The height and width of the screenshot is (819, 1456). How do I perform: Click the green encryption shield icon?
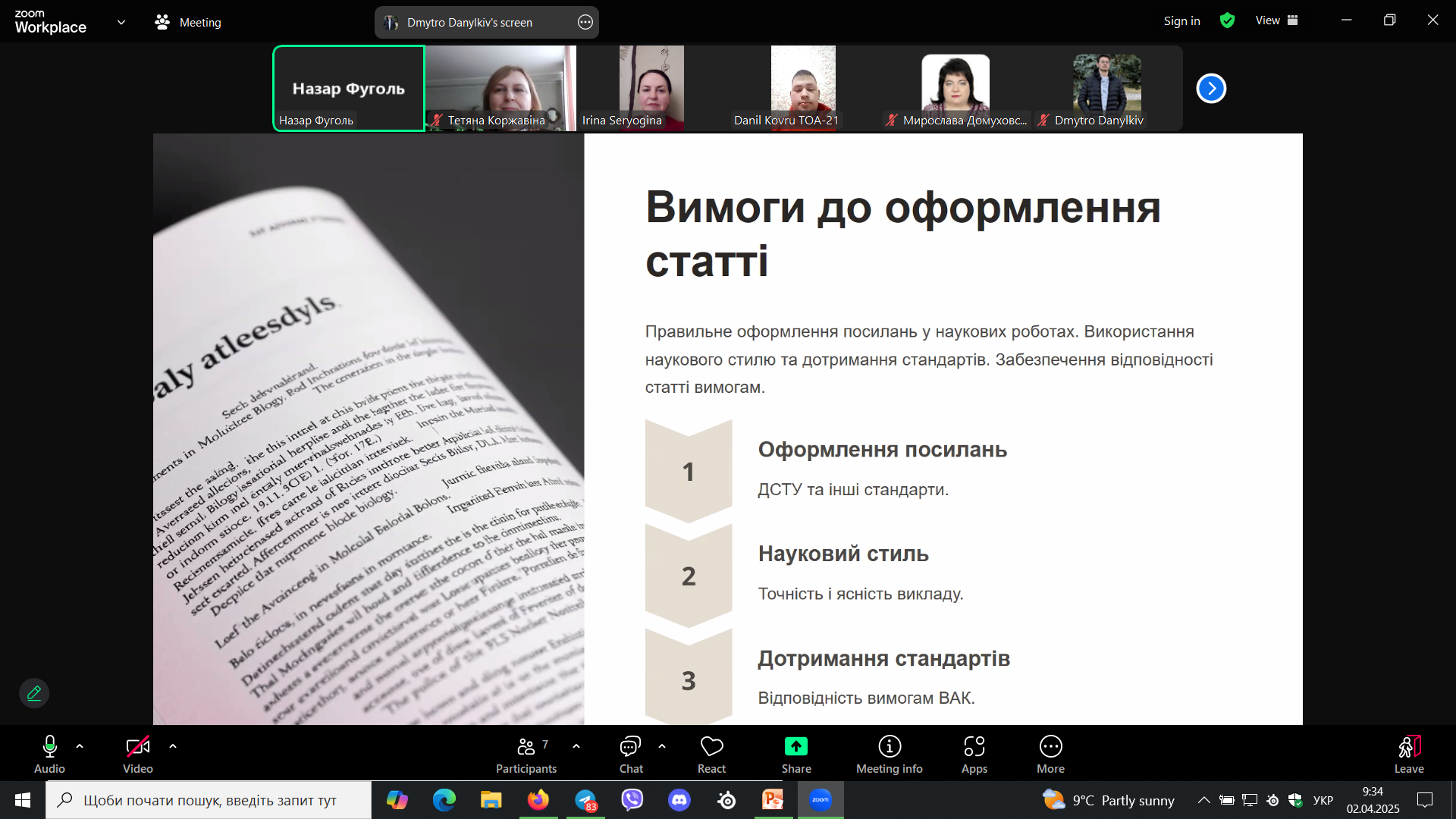click(x=1227, y=21)
